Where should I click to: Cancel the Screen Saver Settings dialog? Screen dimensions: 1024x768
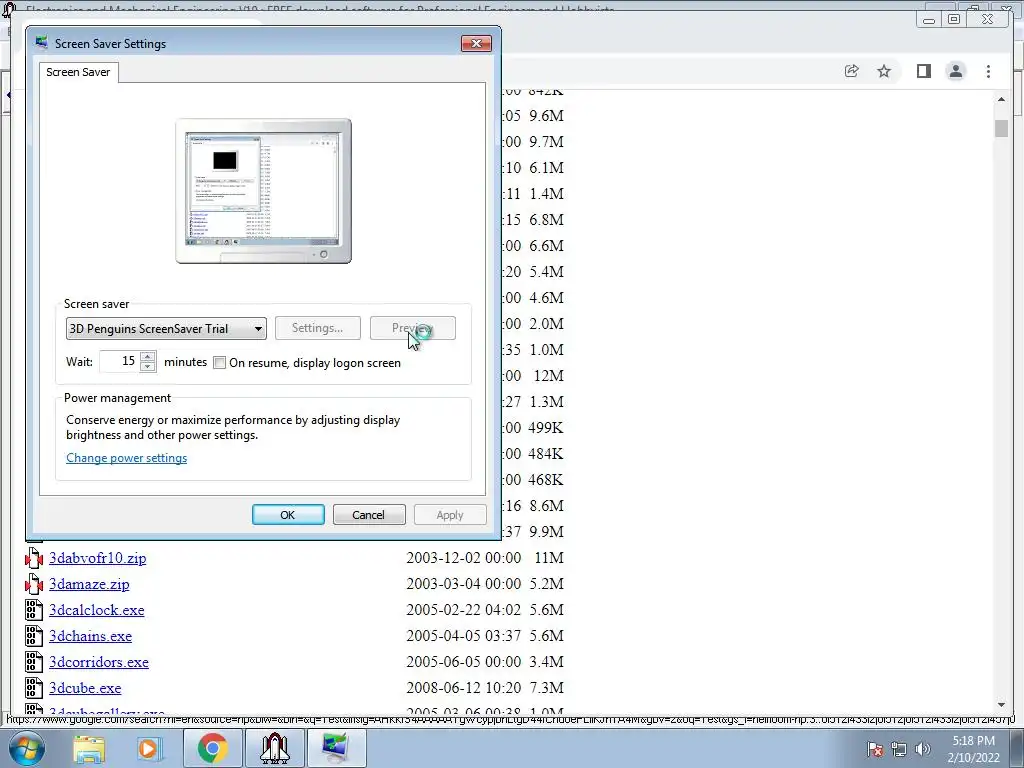point(369,515)
